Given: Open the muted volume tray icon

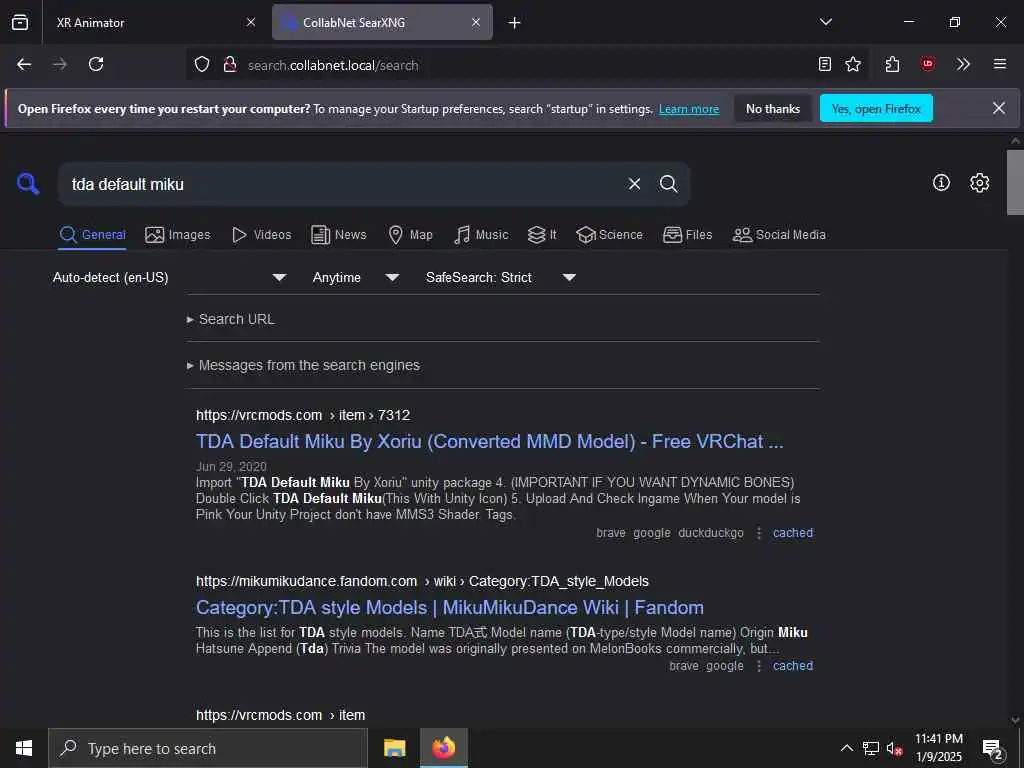Looking at the screenshot, I should pyautogui.click(x=894, y=748).
